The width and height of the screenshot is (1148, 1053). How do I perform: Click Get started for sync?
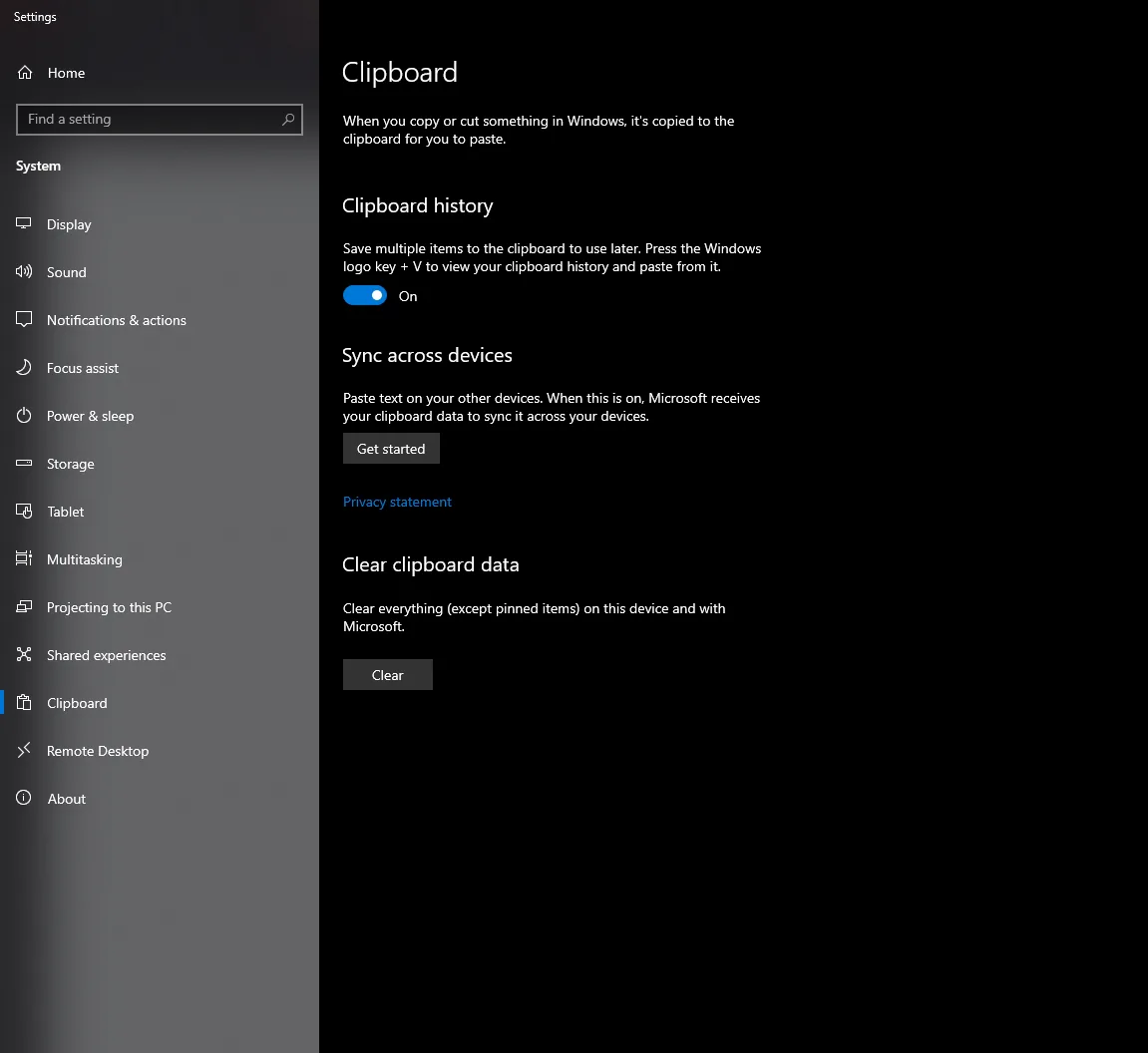click(x=391, y=449)
